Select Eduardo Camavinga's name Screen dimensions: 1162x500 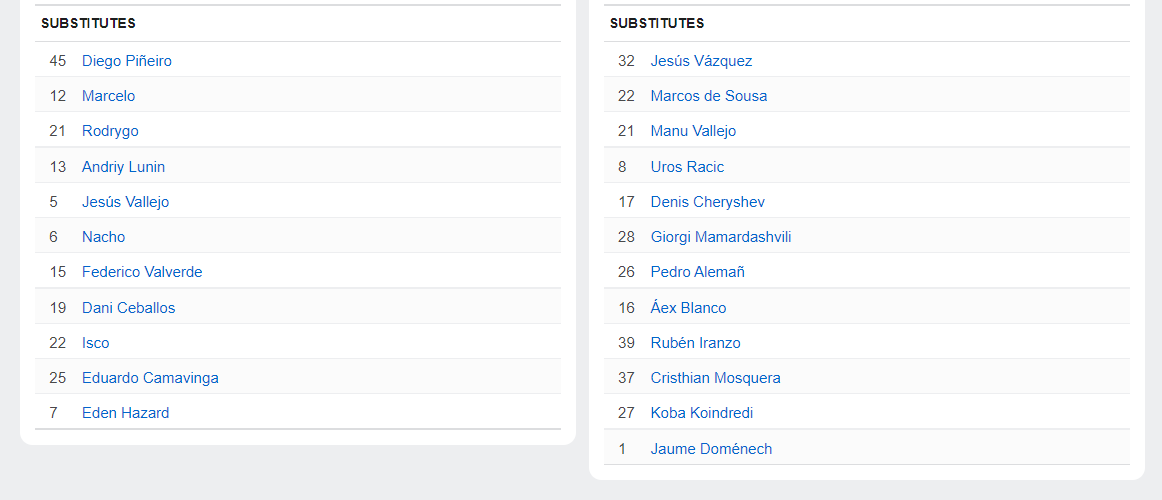[x=150, y=378]
